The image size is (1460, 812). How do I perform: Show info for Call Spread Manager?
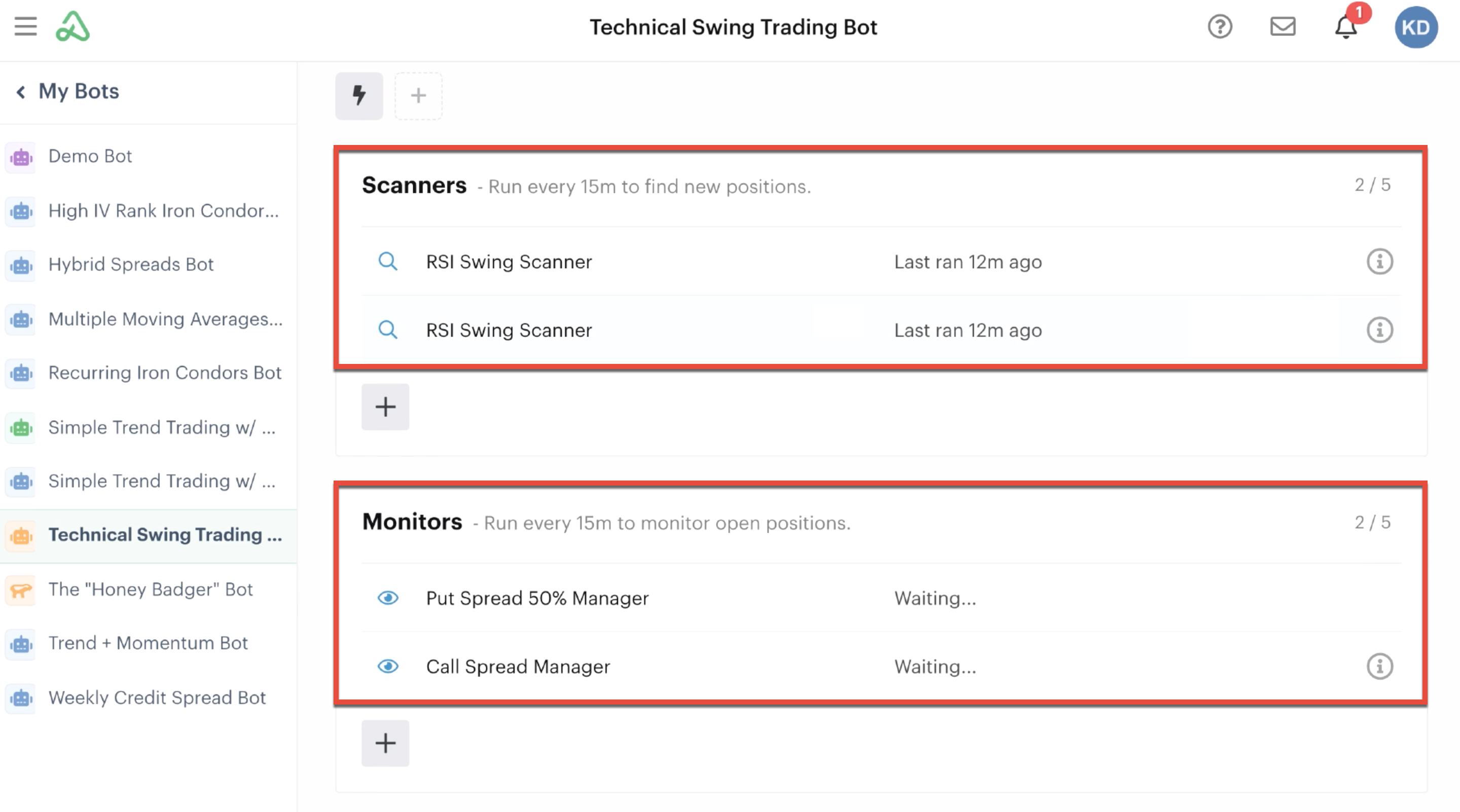1379,667
